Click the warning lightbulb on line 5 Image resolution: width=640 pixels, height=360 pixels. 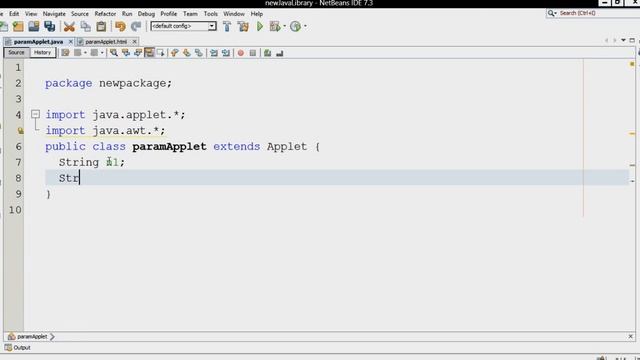coord(20,131)
